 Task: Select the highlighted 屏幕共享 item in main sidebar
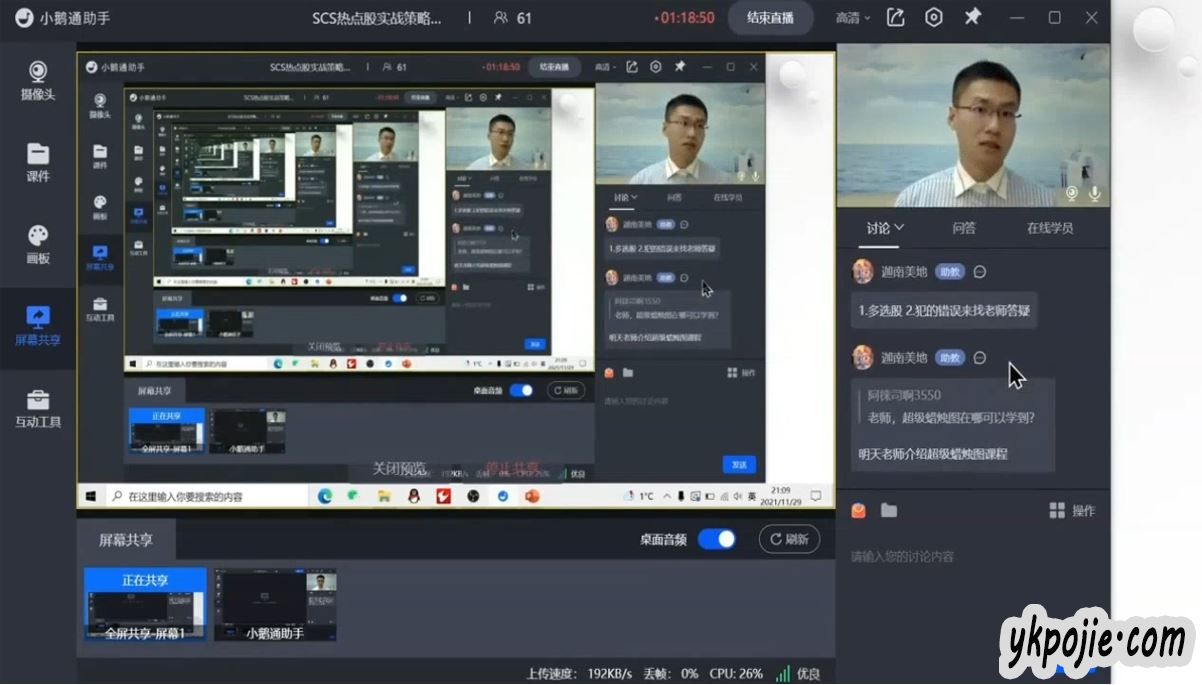[38, 326]
